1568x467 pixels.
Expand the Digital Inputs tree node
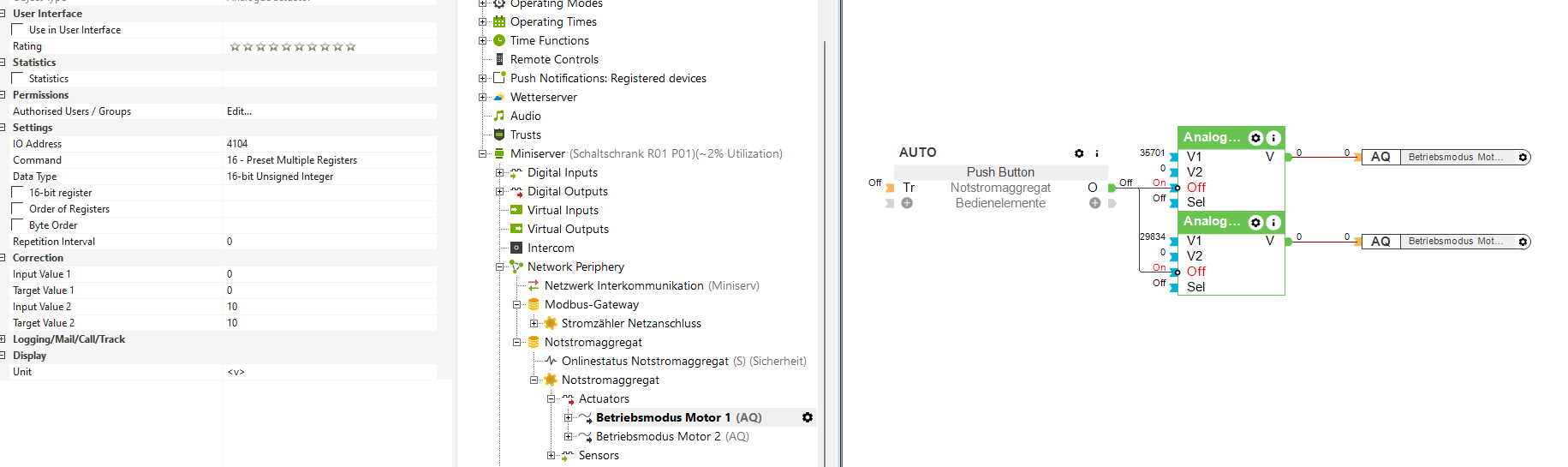(x=500, y=172)
